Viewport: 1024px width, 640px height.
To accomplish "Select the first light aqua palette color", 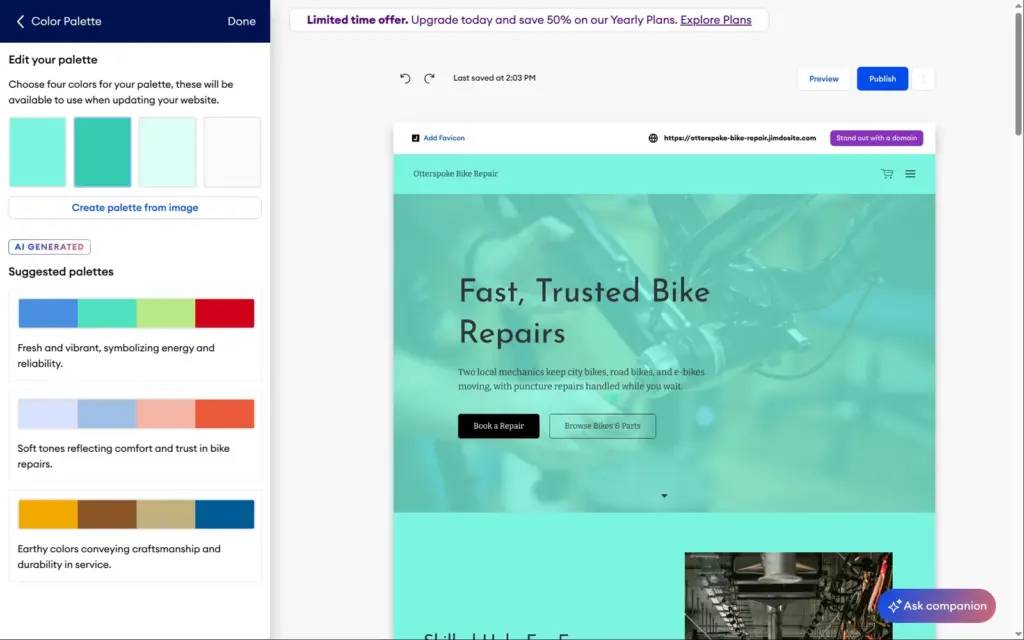I will click(37, 152).
